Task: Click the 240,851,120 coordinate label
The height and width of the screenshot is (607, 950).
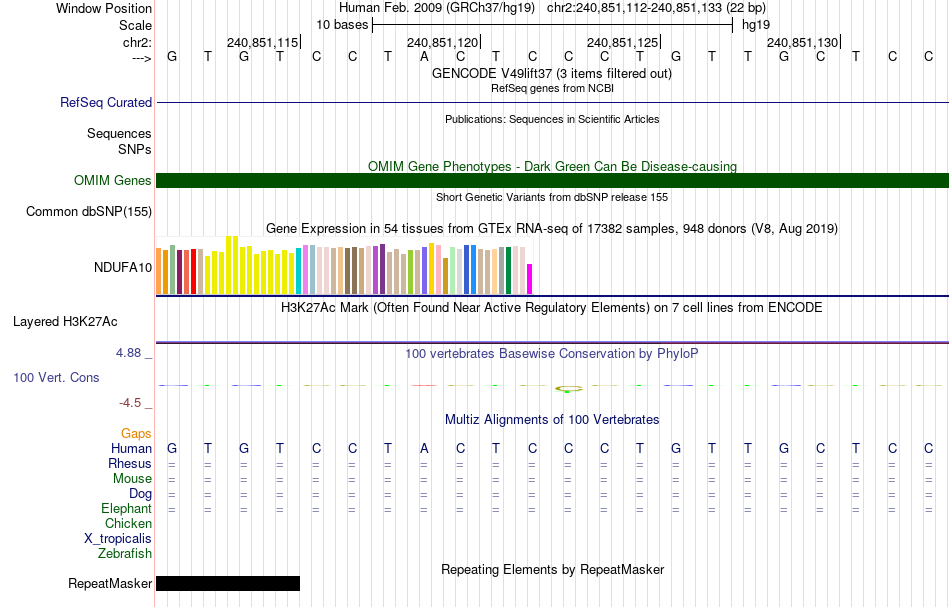Action: coord(442,42)
